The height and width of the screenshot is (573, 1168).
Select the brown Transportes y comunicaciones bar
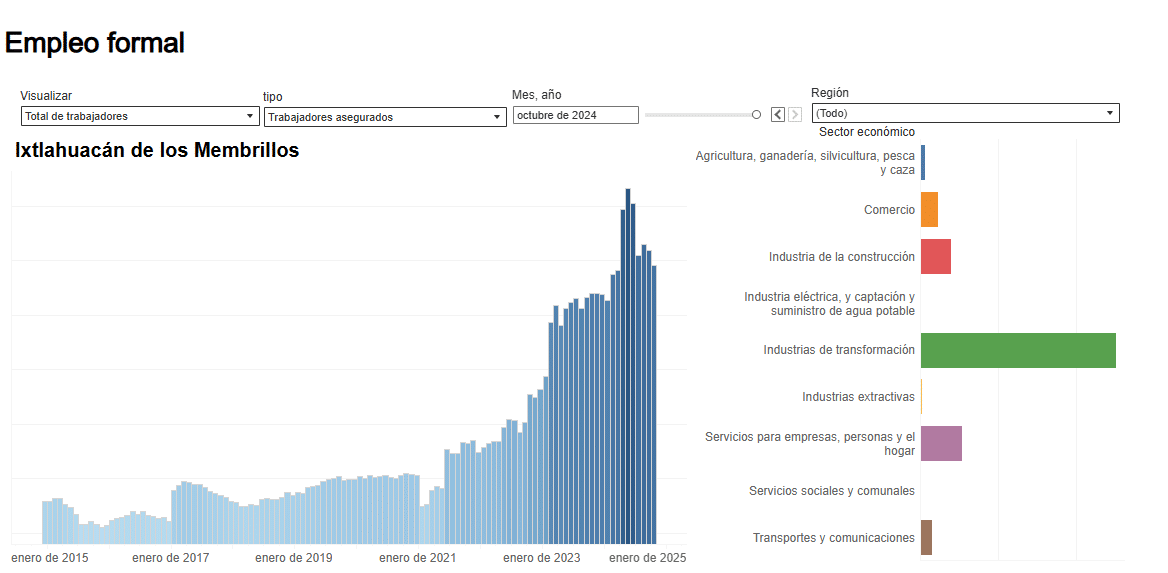click(x=927, y=537)
